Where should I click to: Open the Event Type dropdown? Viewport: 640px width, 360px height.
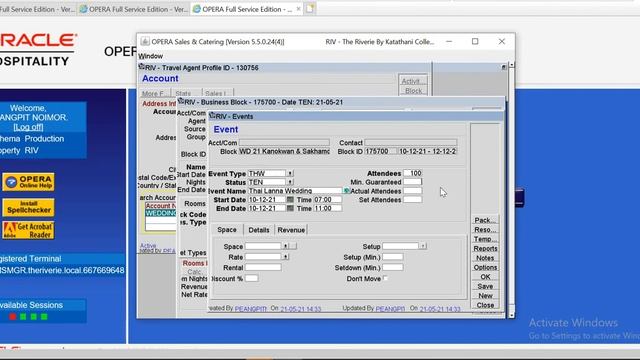pyautogui.click(x=290, y=173)
